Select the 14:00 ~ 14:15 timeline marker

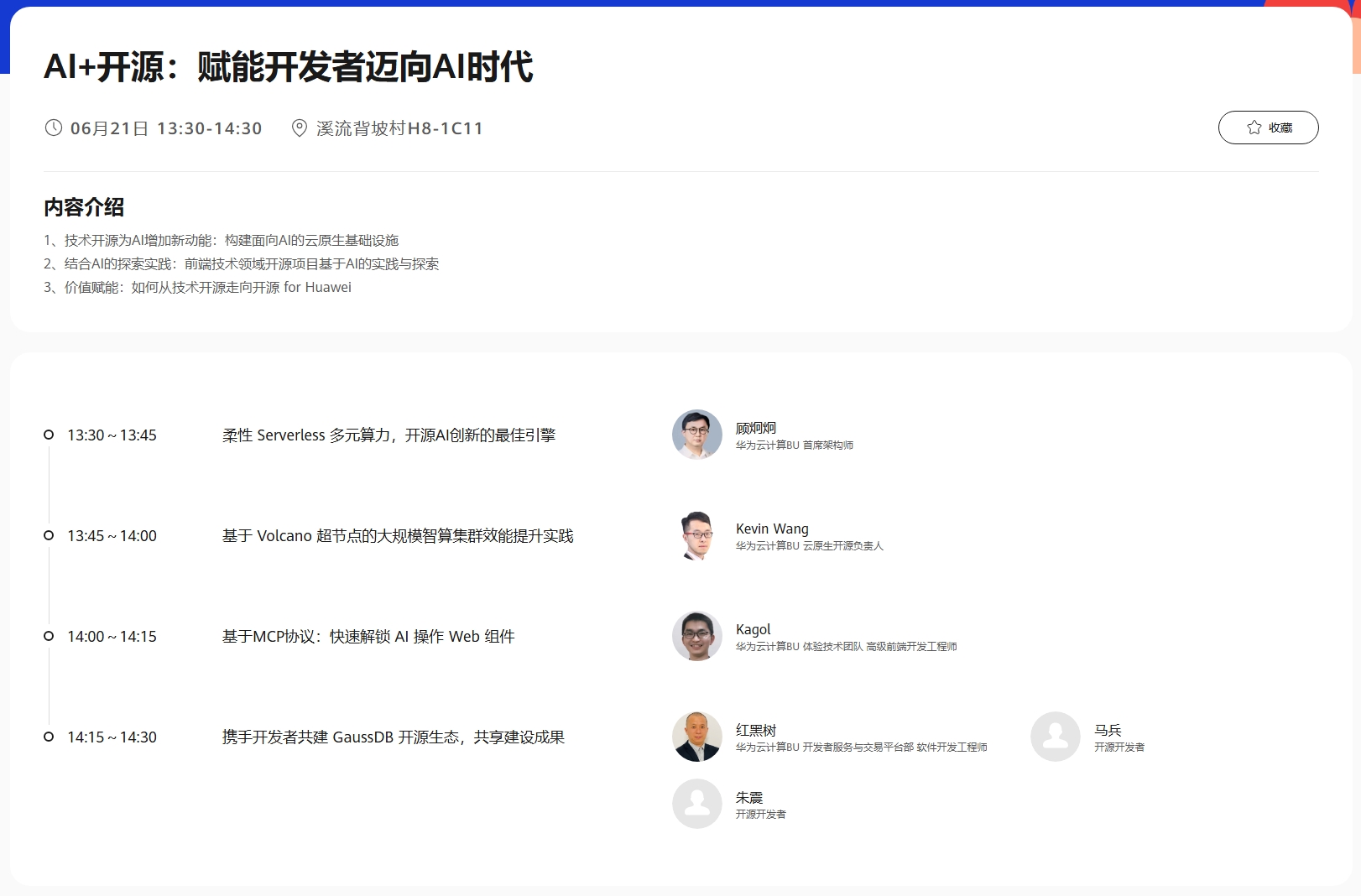(49, 636)
